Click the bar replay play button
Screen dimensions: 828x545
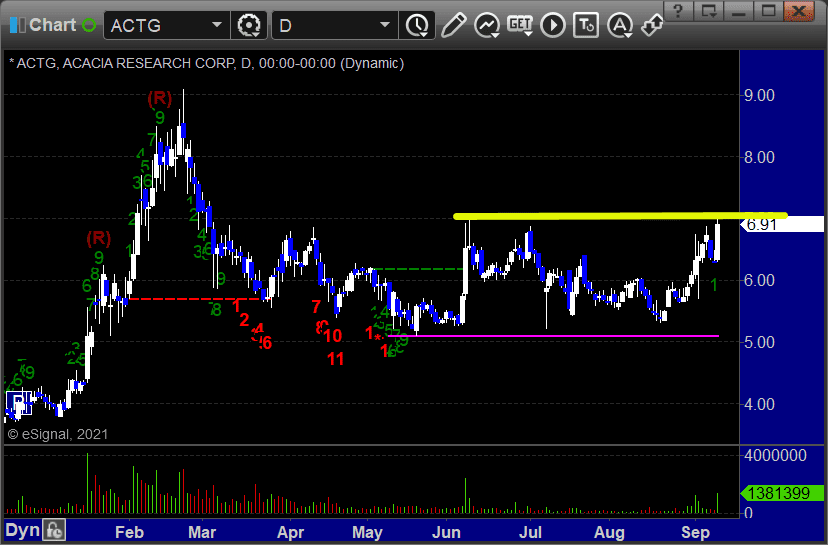[553, 25]
